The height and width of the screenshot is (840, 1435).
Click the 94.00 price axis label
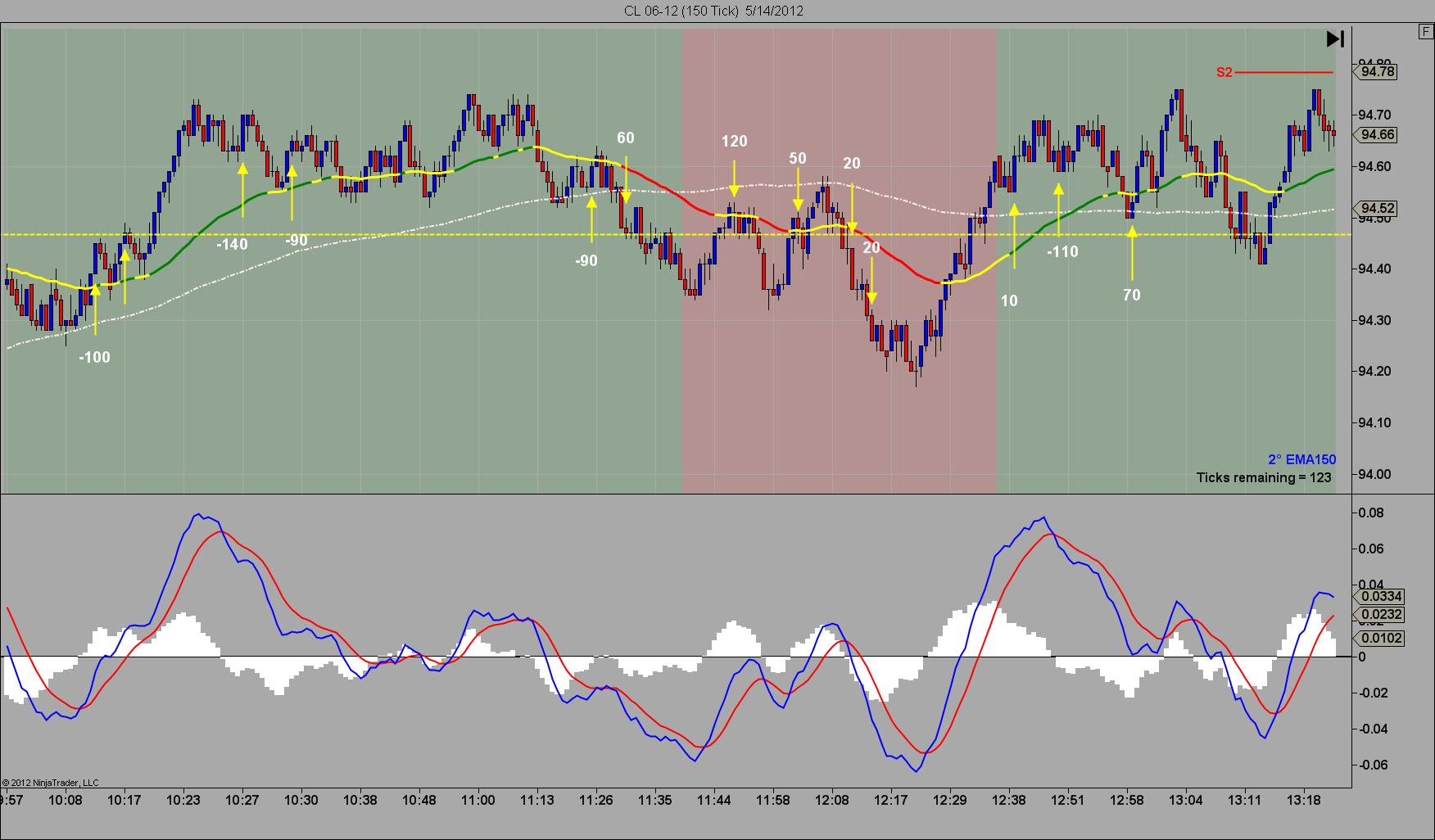pyautogui.click(x=1374, y=474)
